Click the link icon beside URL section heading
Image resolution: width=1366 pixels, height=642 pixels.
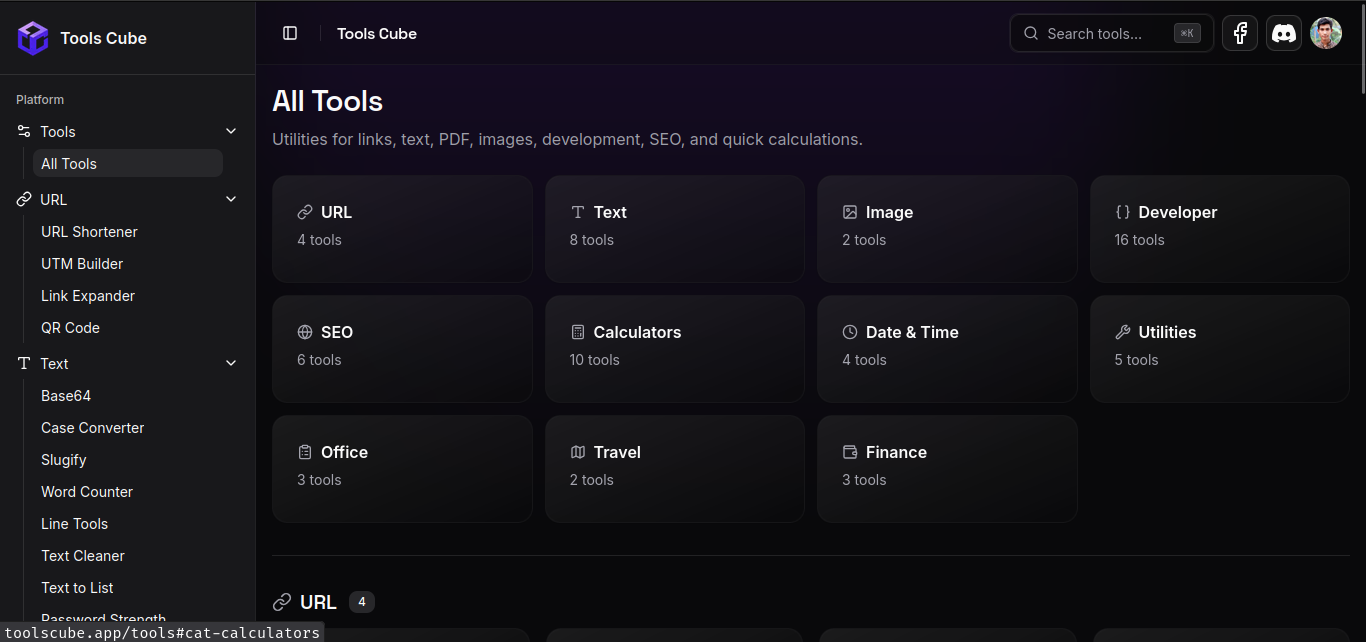coord(282,602)
